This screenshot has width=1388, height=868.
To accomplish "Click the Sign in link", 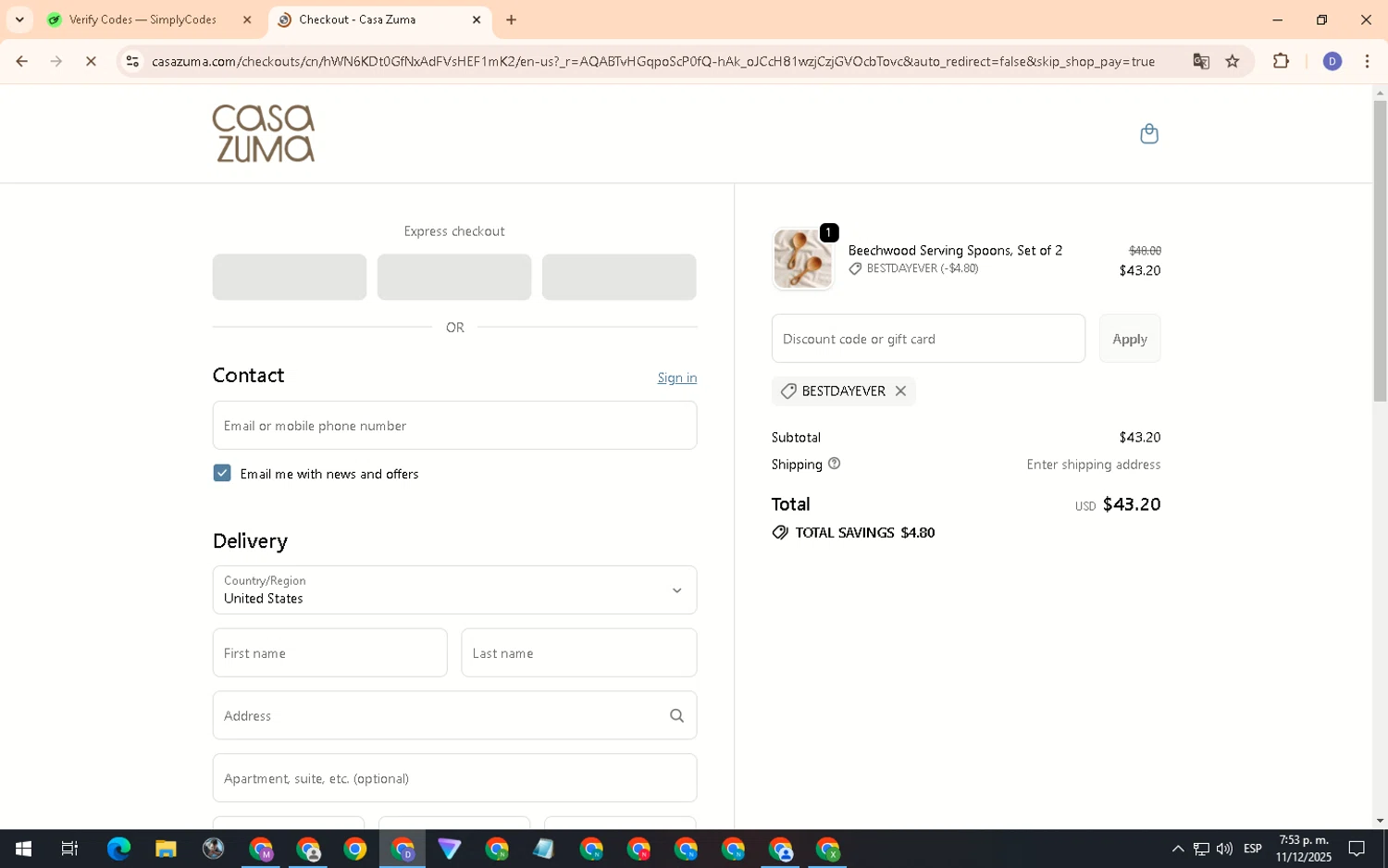I will coord(677,378).
